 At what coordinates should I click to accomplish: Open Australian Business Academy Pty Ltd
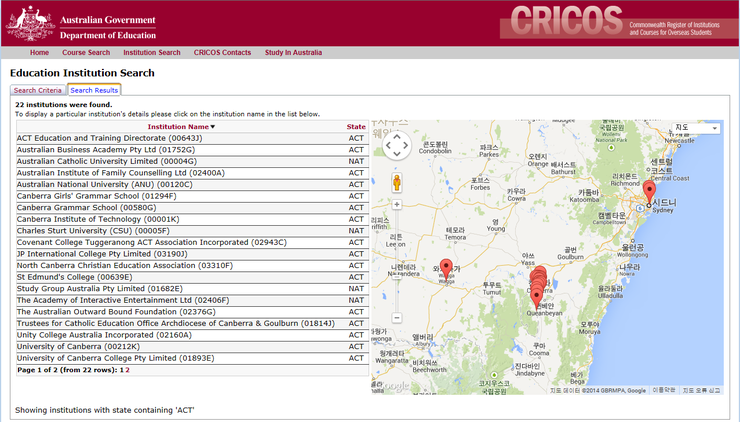pos(106,150)
